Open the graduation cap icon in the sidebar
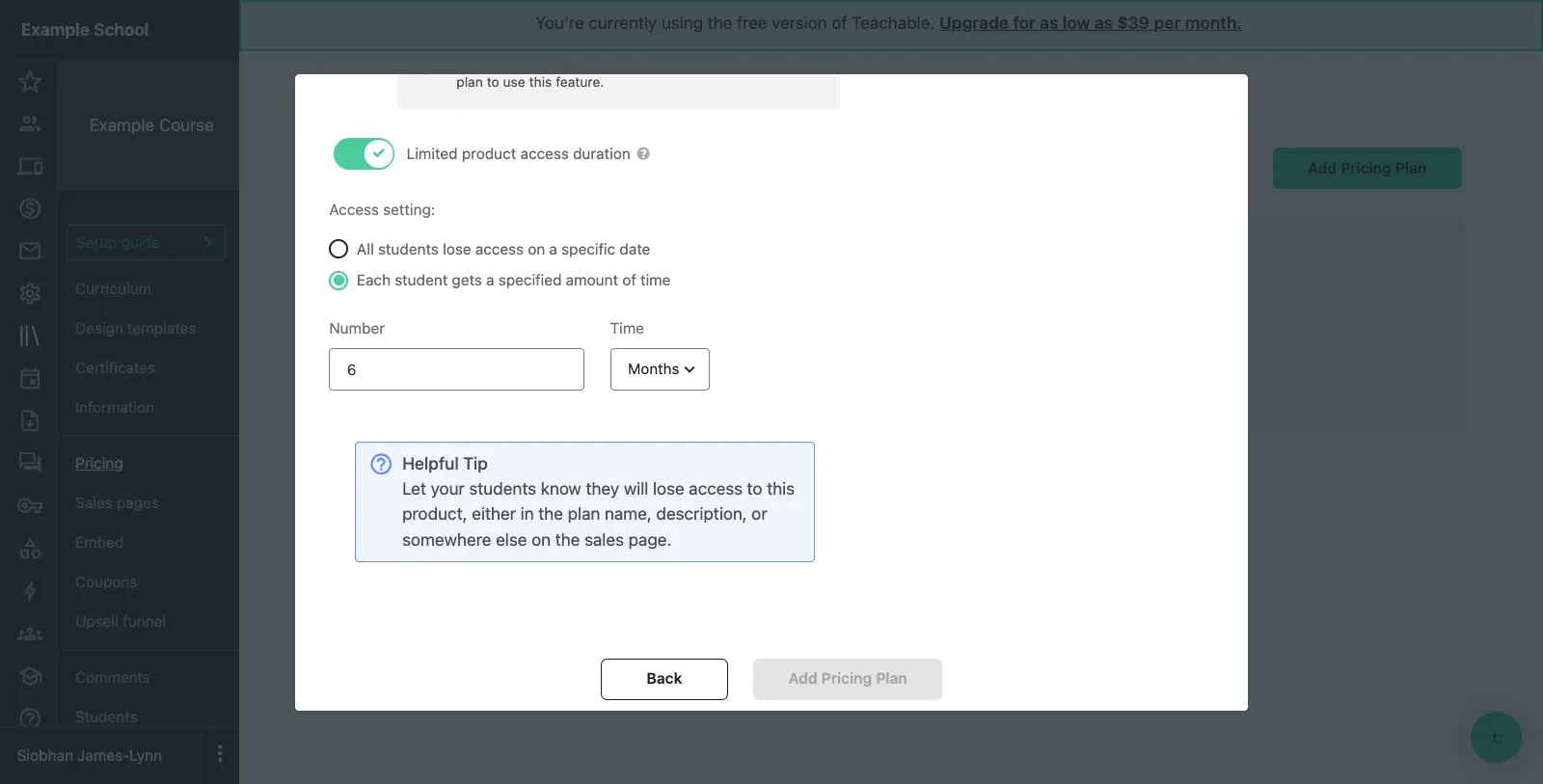The image size is (1543, 784). coord(30,676)
